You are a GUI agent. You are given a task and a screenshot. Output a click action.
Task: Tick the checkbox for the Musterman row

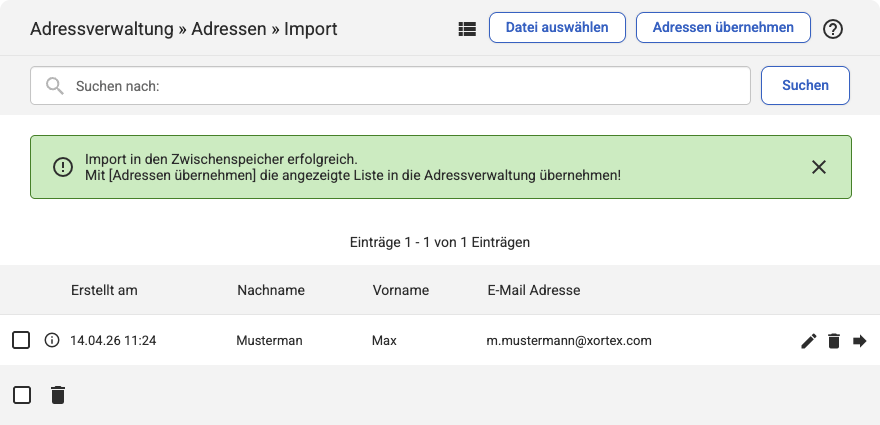click(x=21, y=340)
